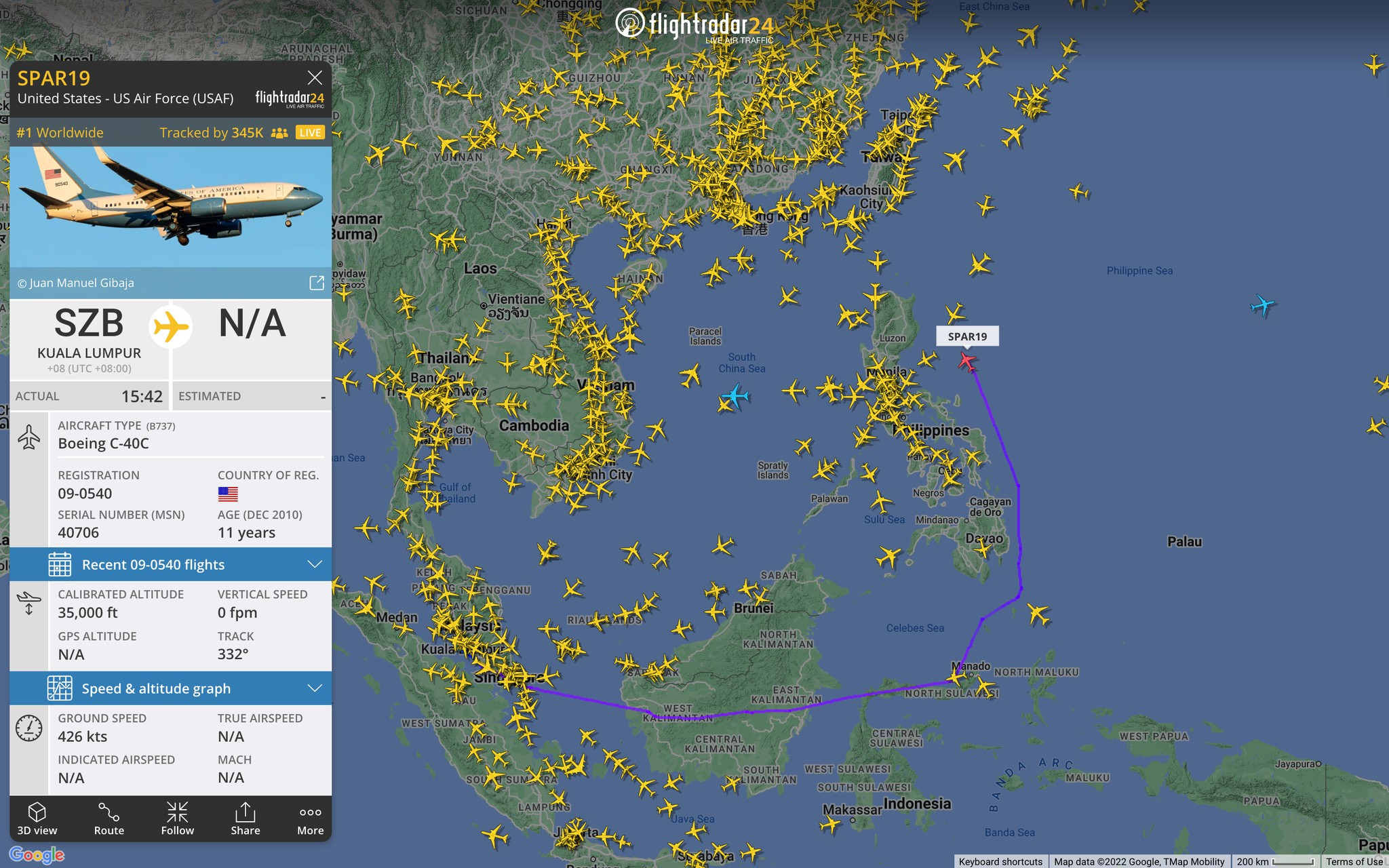
Task: Toggle 3D view mode
Action: pos(39,818)
